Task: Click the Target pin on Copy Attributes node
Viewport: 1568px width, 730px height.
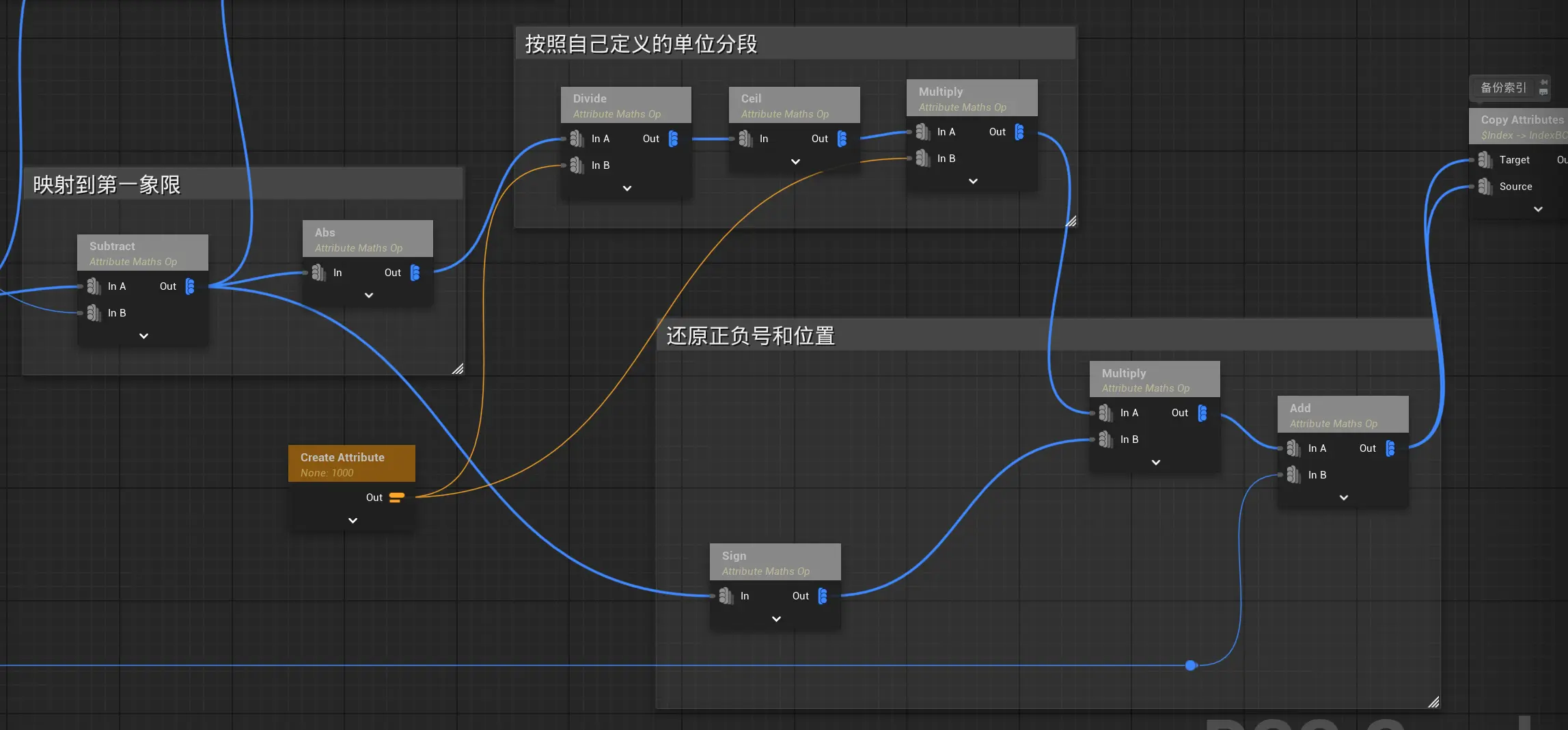Action: [x=1485, y=160]
